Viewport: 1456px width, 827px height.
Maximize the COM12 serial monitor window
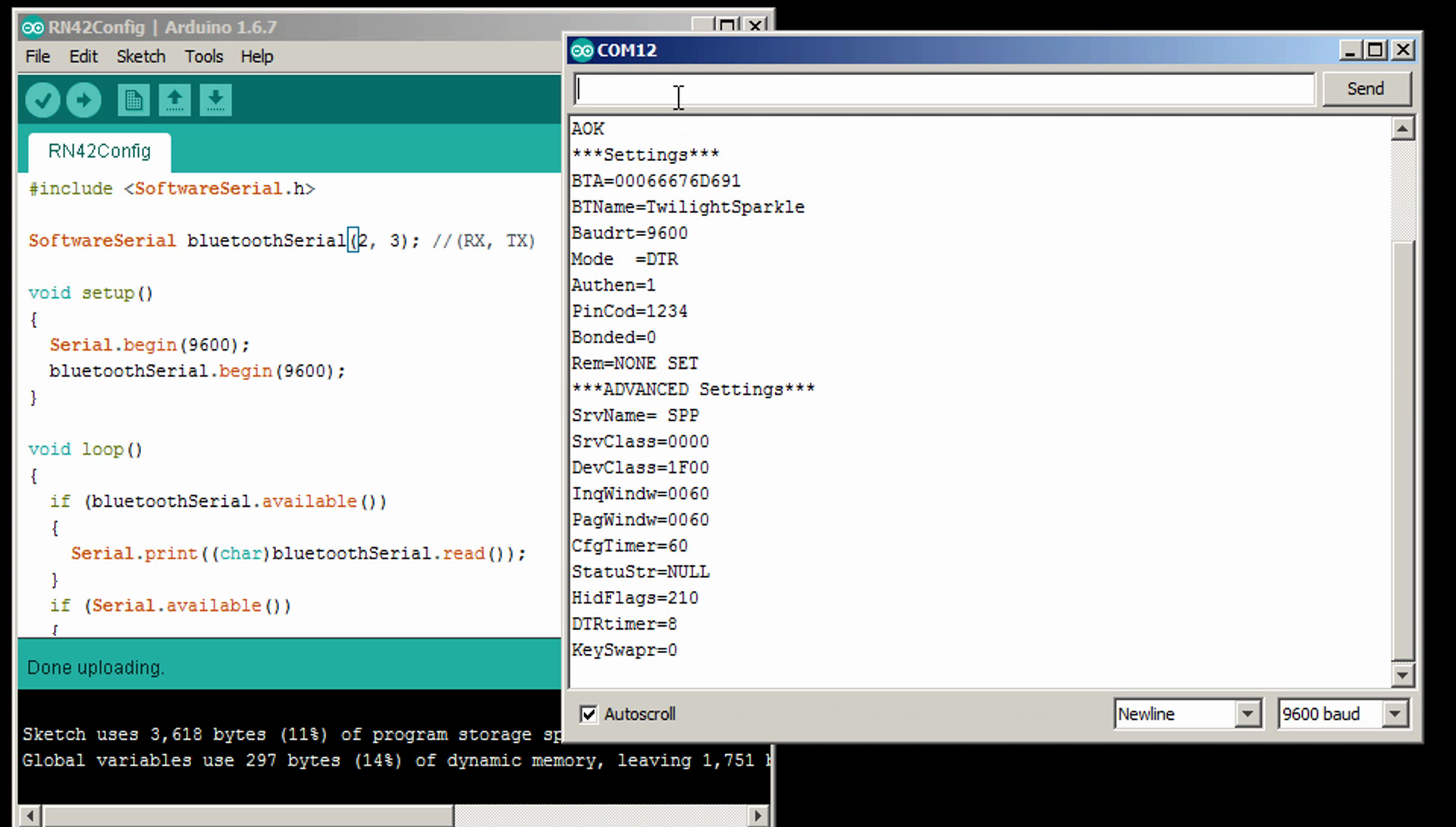point(1376,50)
